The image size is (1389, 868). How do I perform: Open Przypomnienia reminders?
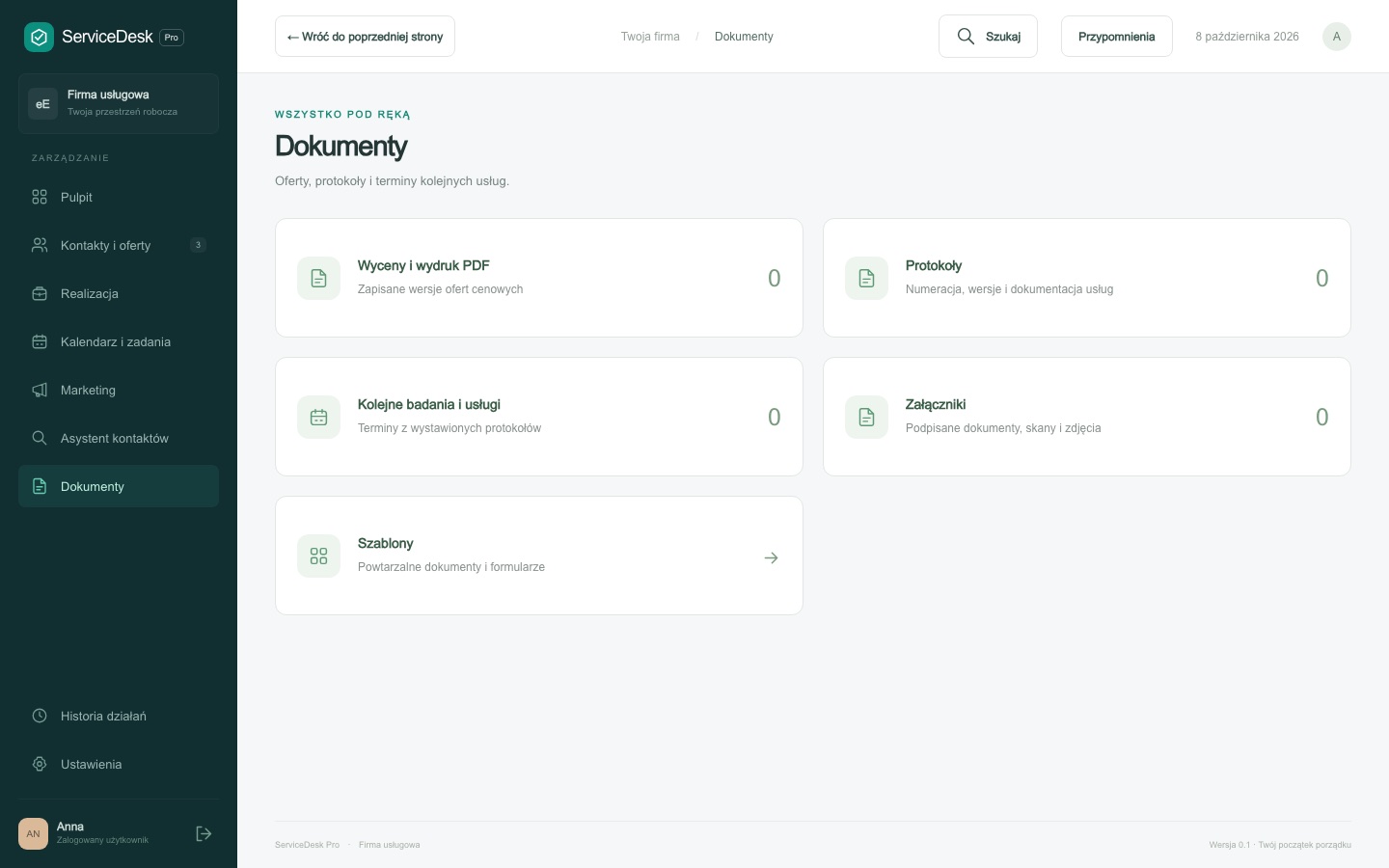point(1116,37)
